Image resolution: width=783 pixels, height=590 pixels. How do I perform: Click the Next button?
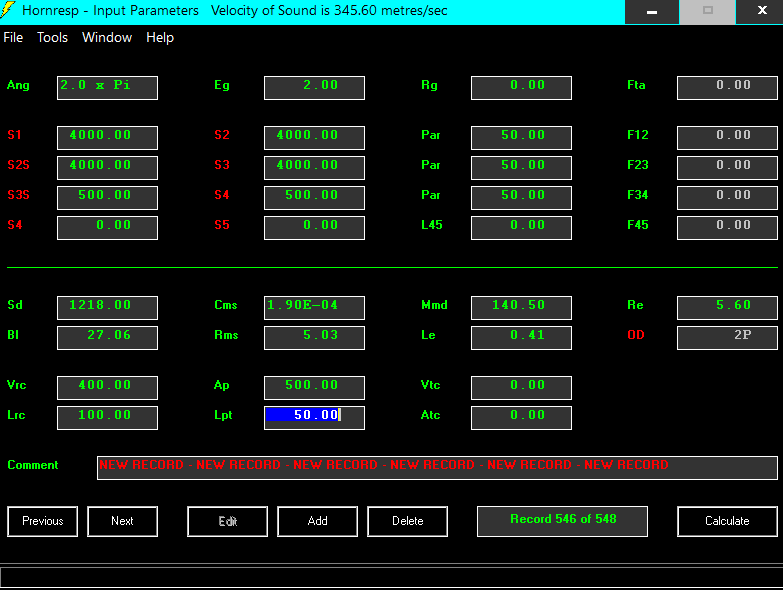pyautogui.click(x=122, y=521)
